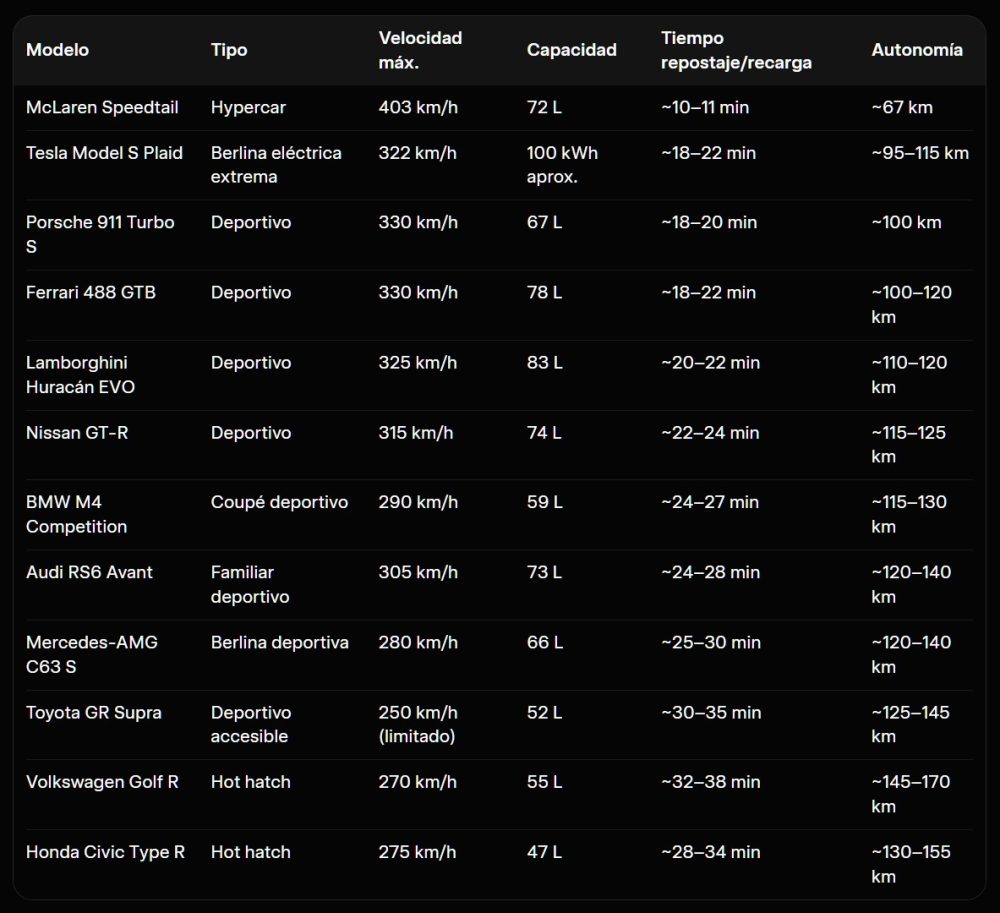This screenshot has height=913, width=1000.
Task: Click the '290 km/h' speed cell
Action: click(x=418, y=502)
